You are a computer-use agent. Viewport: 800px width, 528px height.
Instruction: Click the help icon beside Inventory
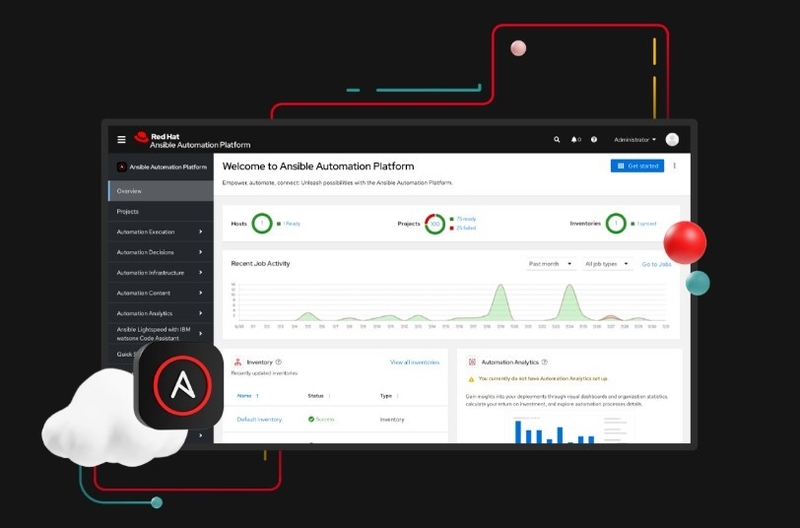(x=279, y=362)
